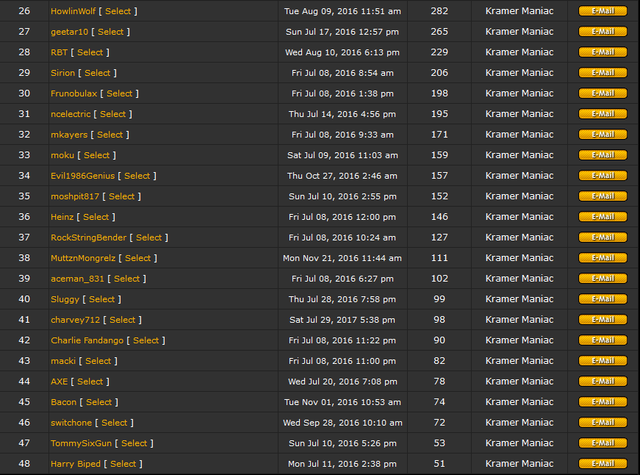Open the mkayers username link

click(69, 135)
